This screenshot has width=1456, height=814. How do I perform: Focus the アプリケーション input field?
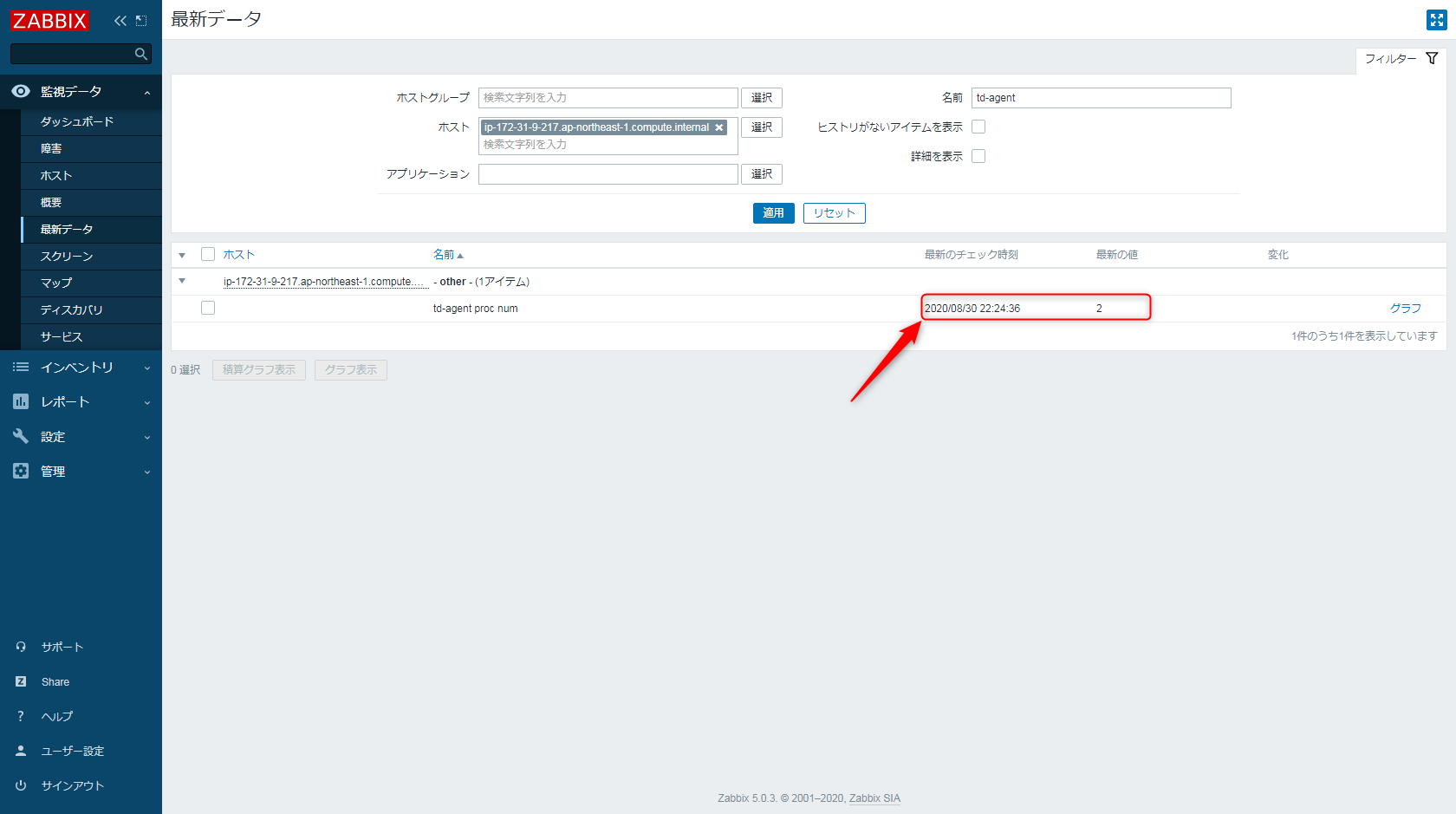coord(608,174)
